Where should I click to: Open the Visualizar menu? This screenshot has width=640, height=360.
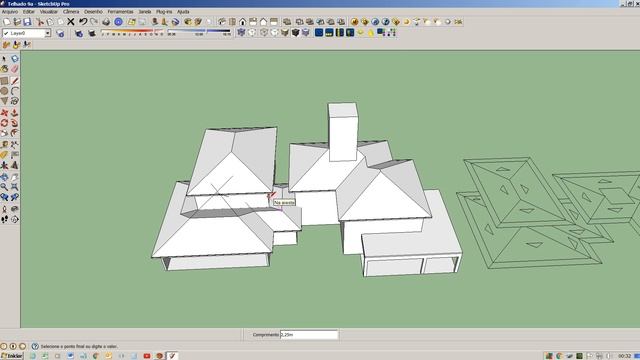point(49,12)
